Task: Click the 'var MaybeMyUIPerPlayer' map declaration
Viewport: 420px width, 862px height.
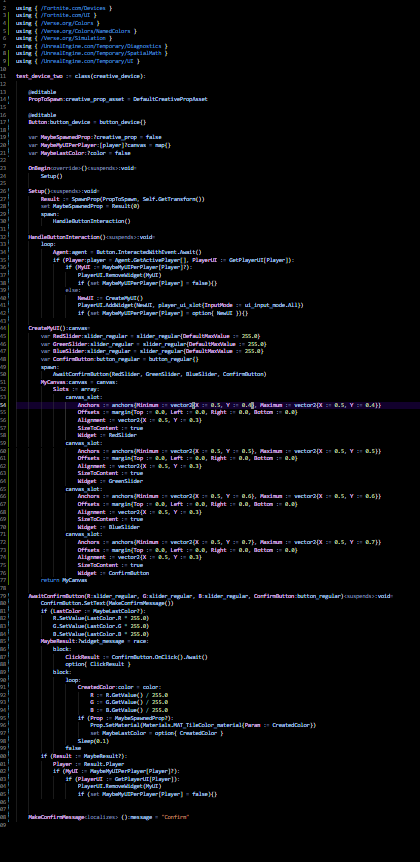Action: [x=100, y=145]
